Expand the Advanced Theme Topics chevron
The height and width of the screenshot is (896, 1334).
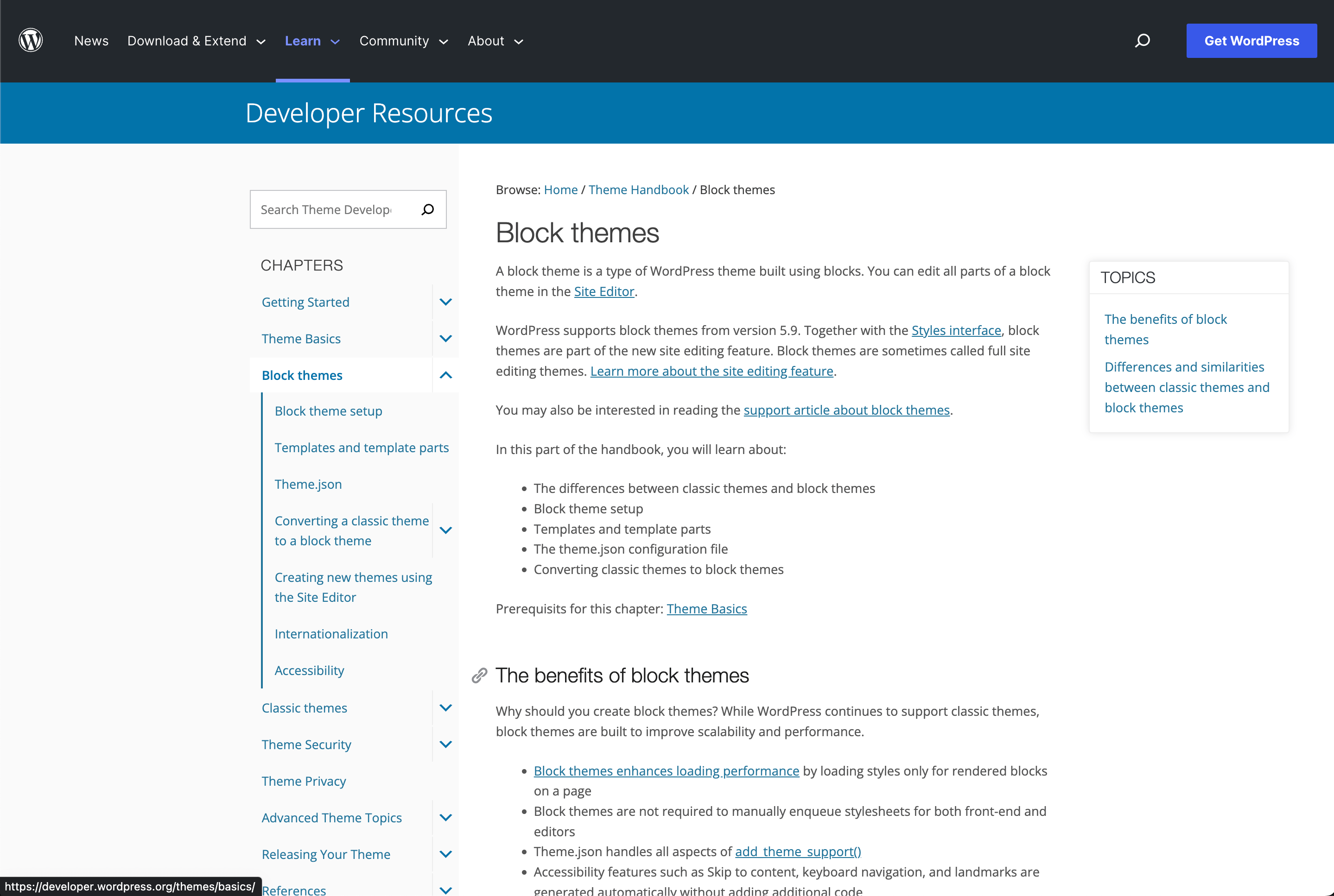(446, 818)
